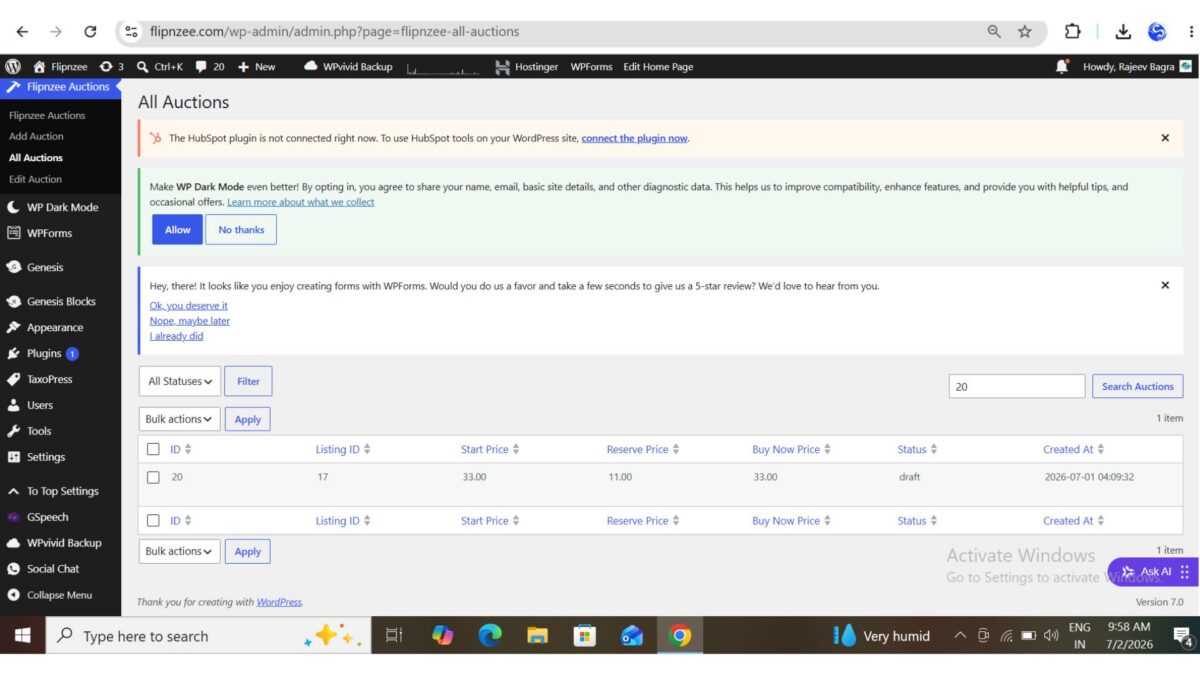Open the bottom Bulk actions dropdown
Screen dimensions: 1200x675
(x=179, y=551)
